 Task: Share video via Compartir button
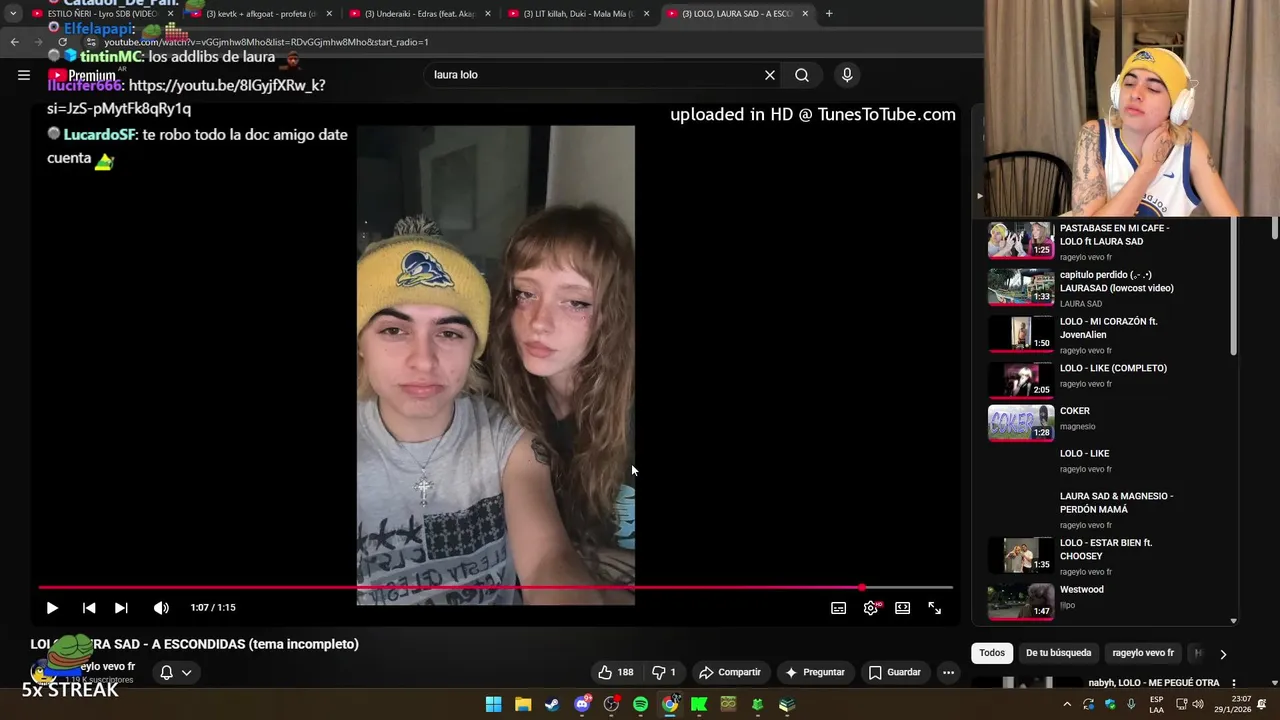(x=730, y=672)
